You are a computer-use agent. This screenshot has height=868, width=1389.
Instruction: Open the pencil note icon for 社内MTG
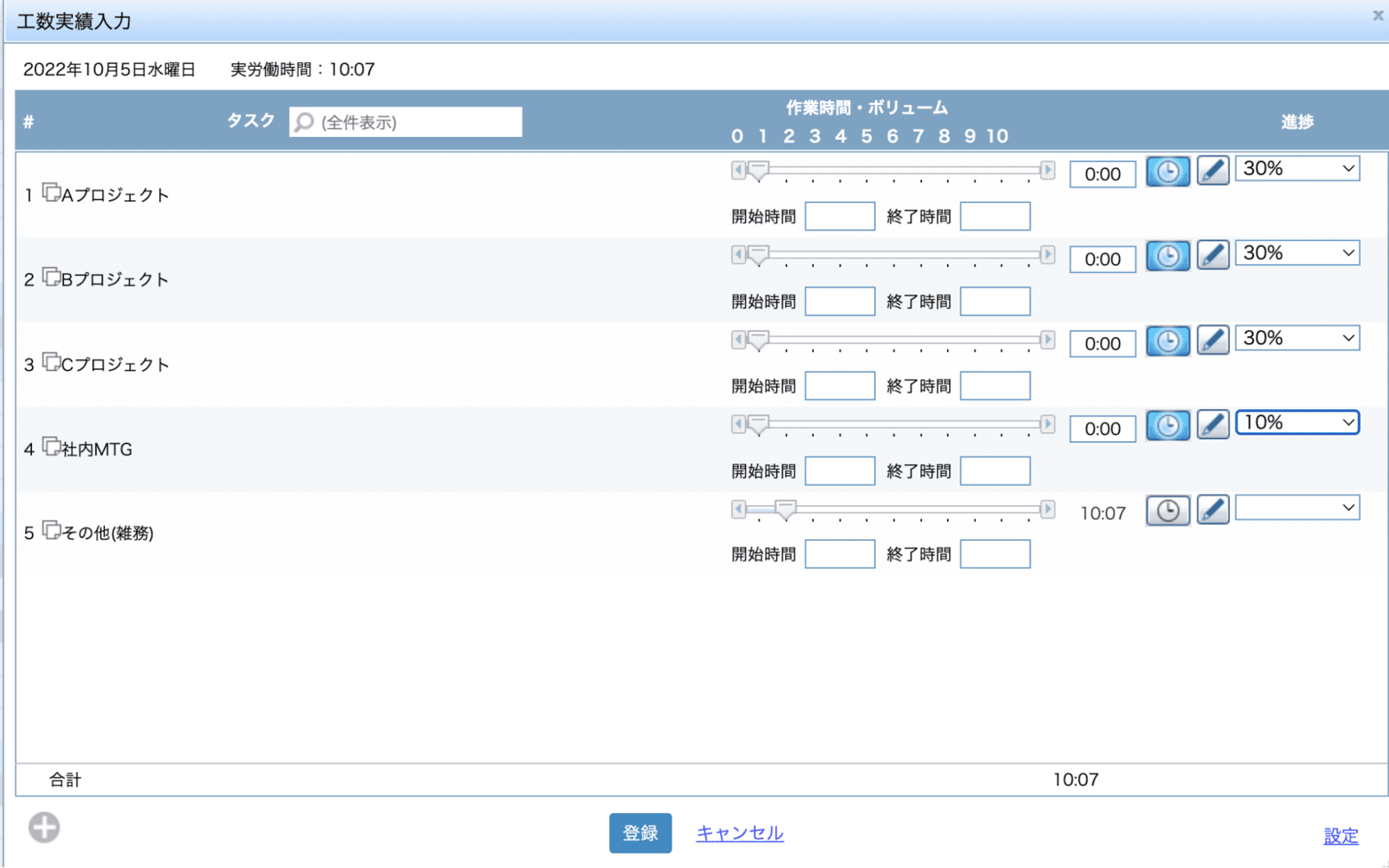pyautogui.click(x=1212, y=425)
